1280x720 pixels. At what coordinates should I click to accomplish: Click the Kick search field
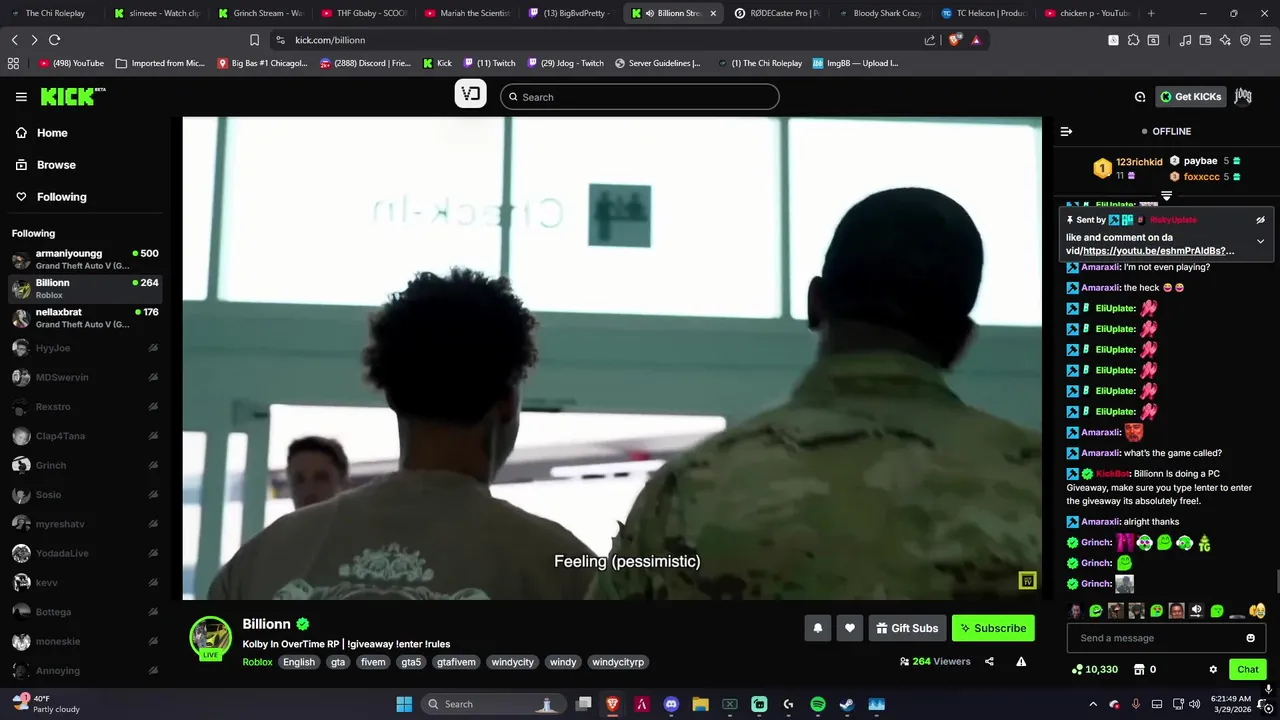click(640, 97)
